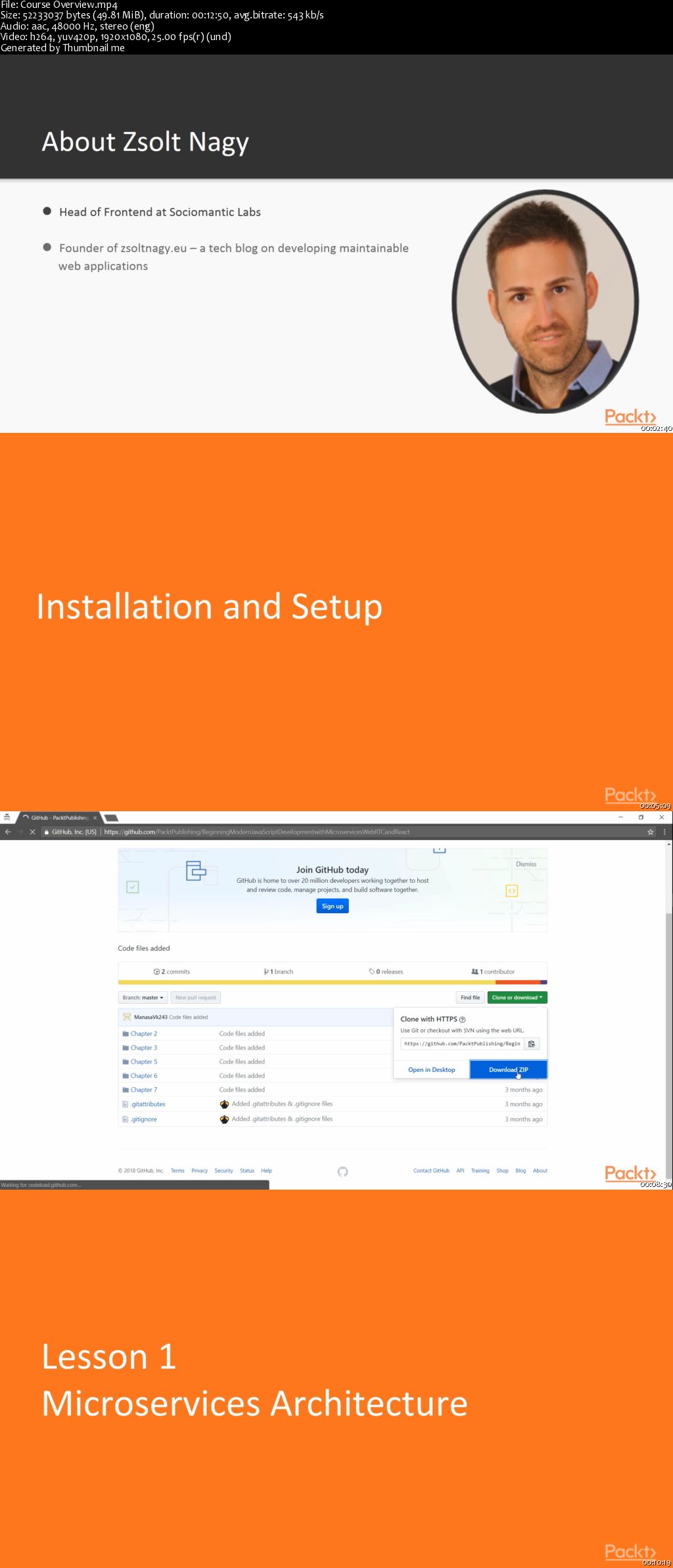The height and width of the screenshot is (1568, 673).
Task: Open a new tab beside the GitHub tab
Action: click(x=111, y=818)
